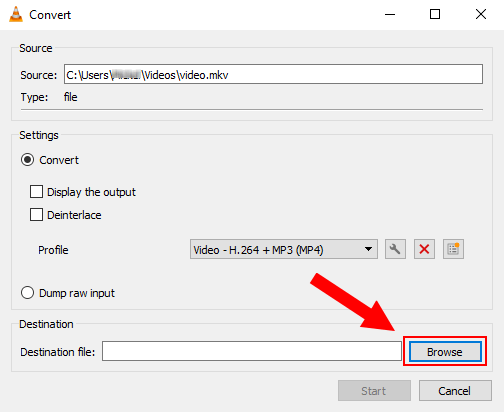Click the 'Profile' label
504x412 pixels.
coord(53,250)
